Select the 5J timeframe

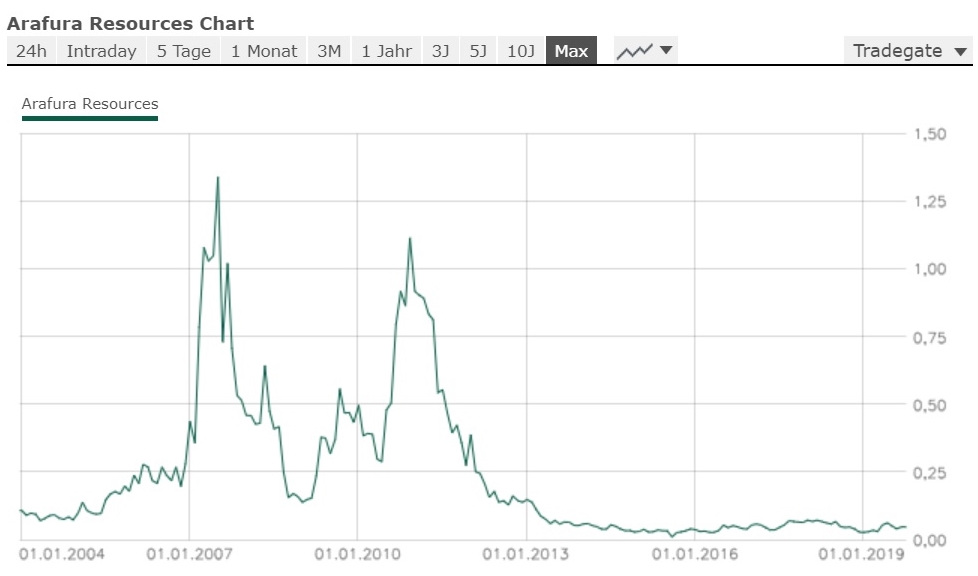(478, 50)
